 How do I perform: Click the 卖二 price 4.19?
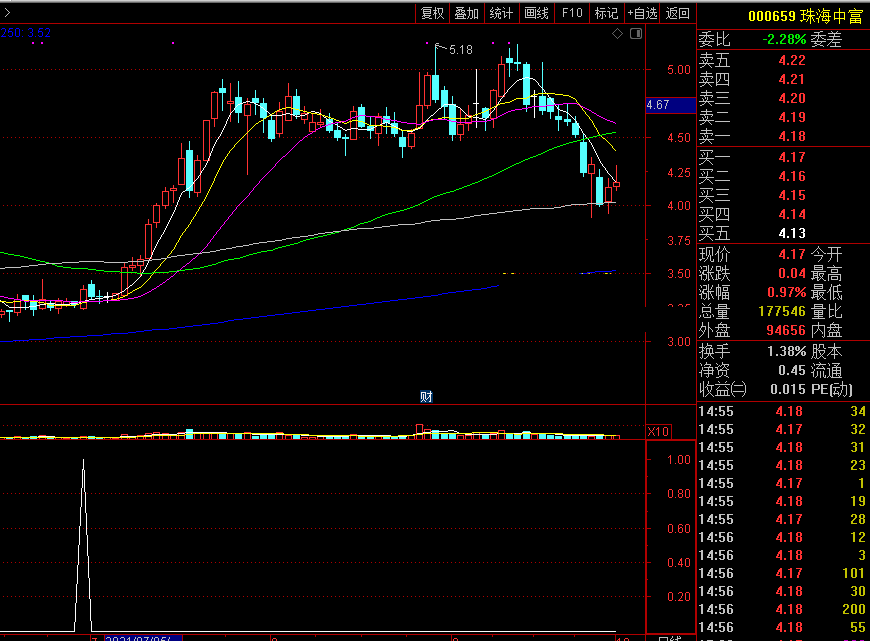point(792,117)
